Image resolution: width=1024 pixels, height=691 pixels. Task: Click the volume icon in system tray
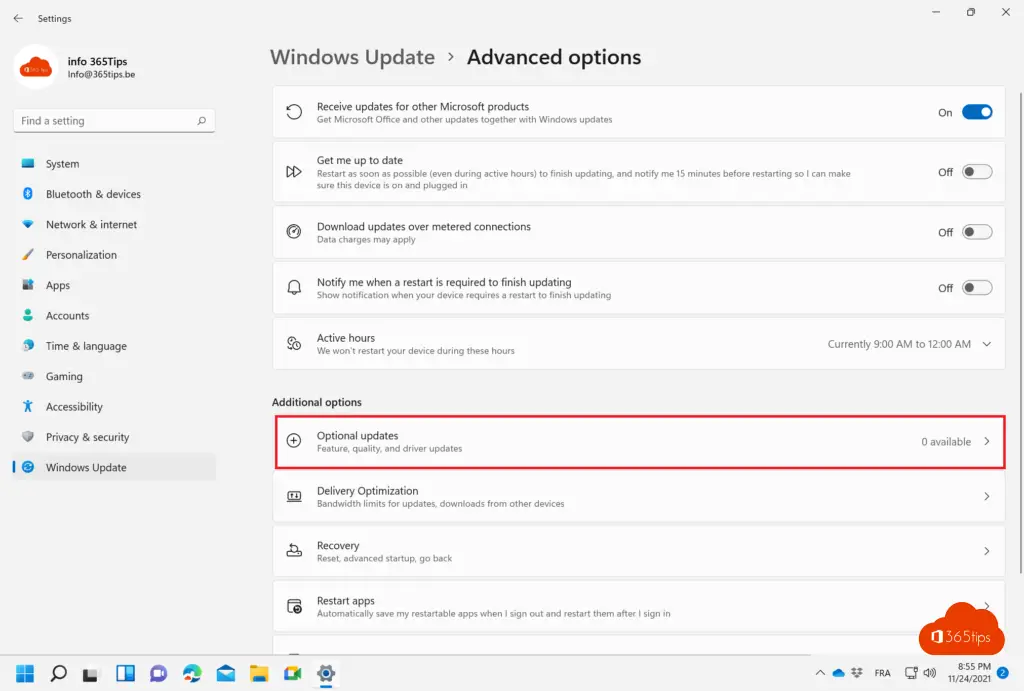tap(930, 673)
